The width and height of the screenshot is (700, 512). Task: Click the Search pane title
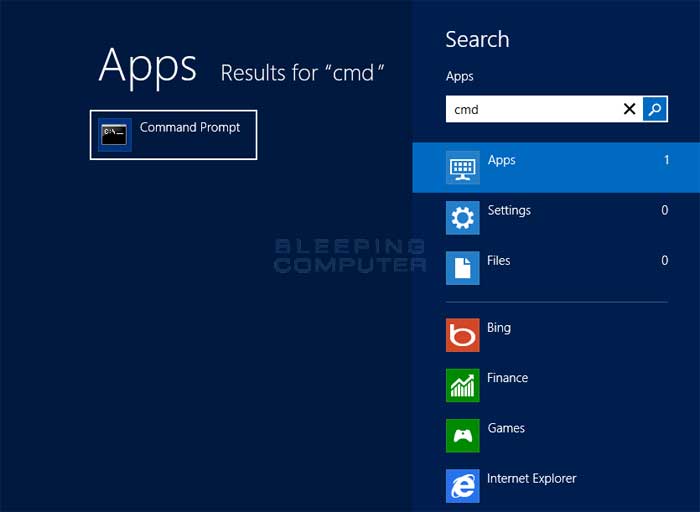pos(477,39)
